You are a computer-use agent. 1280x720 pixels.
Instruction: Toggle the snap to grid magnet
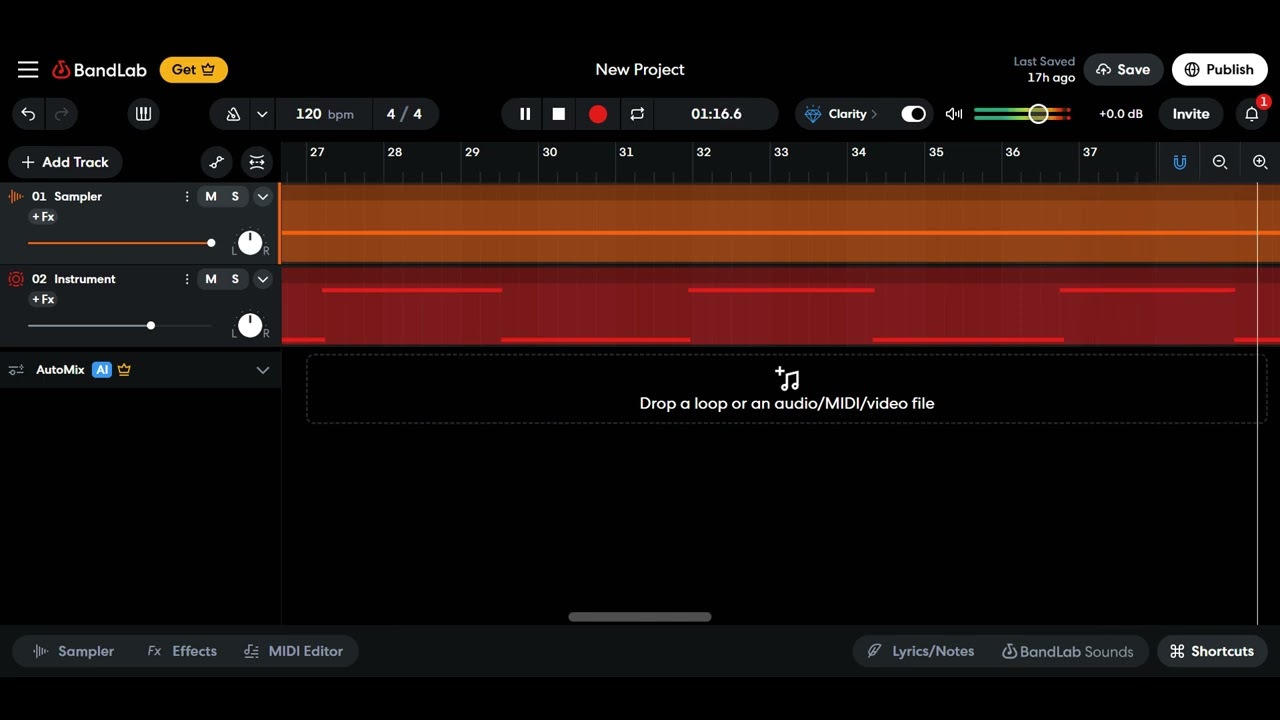pyautogui.click(x=1180, y=162)
